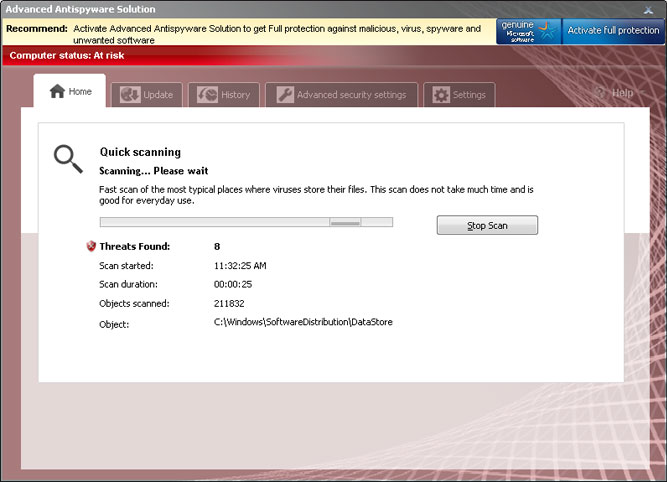Click the 'Objects scanned:' label
Screen dimensions: 667x482
134,303
